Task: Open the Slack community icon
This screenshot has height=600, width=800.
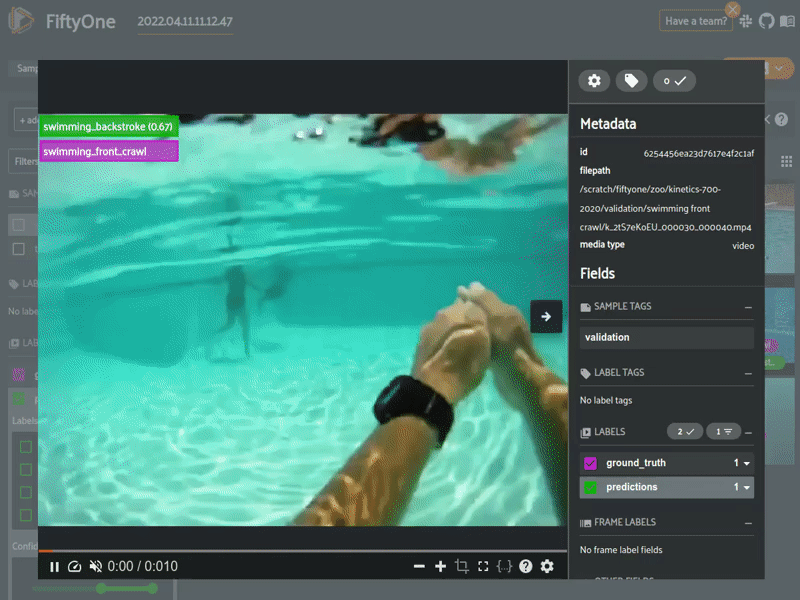Action: pyautogui.click(x=745, y=21)
